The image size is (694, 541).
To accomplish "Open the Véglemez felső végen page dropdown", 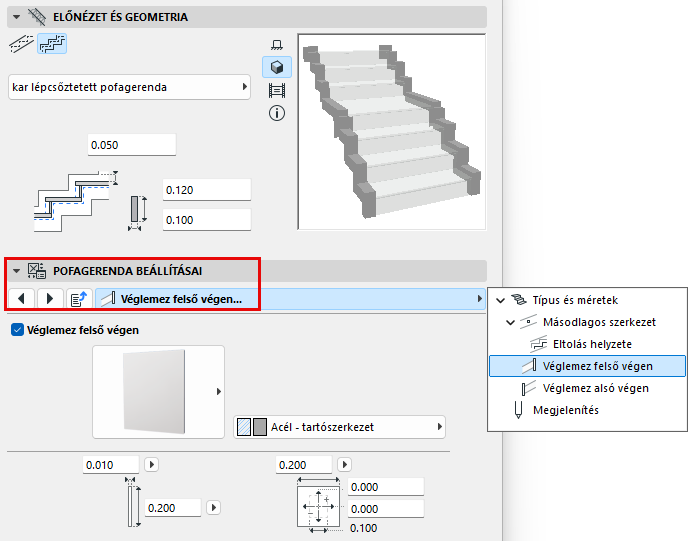I will [290, 299].
